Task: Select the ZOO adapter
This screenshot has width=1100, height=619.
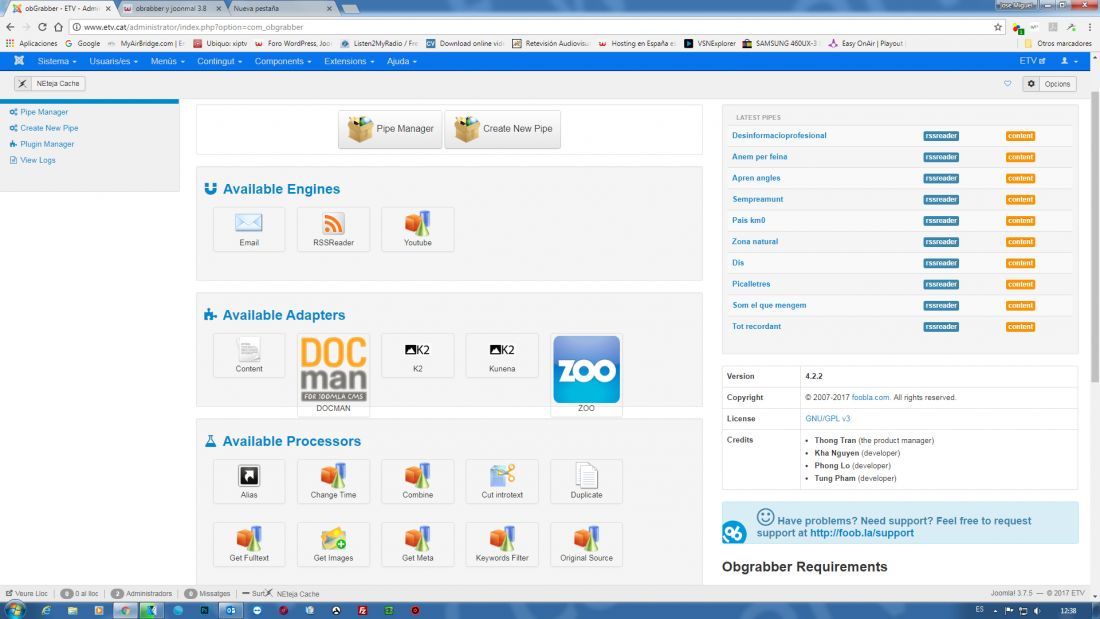Action: click(x=586, y=373)
